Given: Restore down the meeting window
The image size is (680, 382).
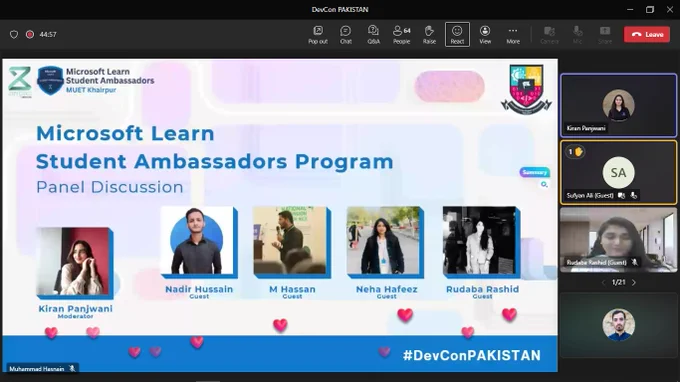Looking at the screenshot, I should coord(650,10).
